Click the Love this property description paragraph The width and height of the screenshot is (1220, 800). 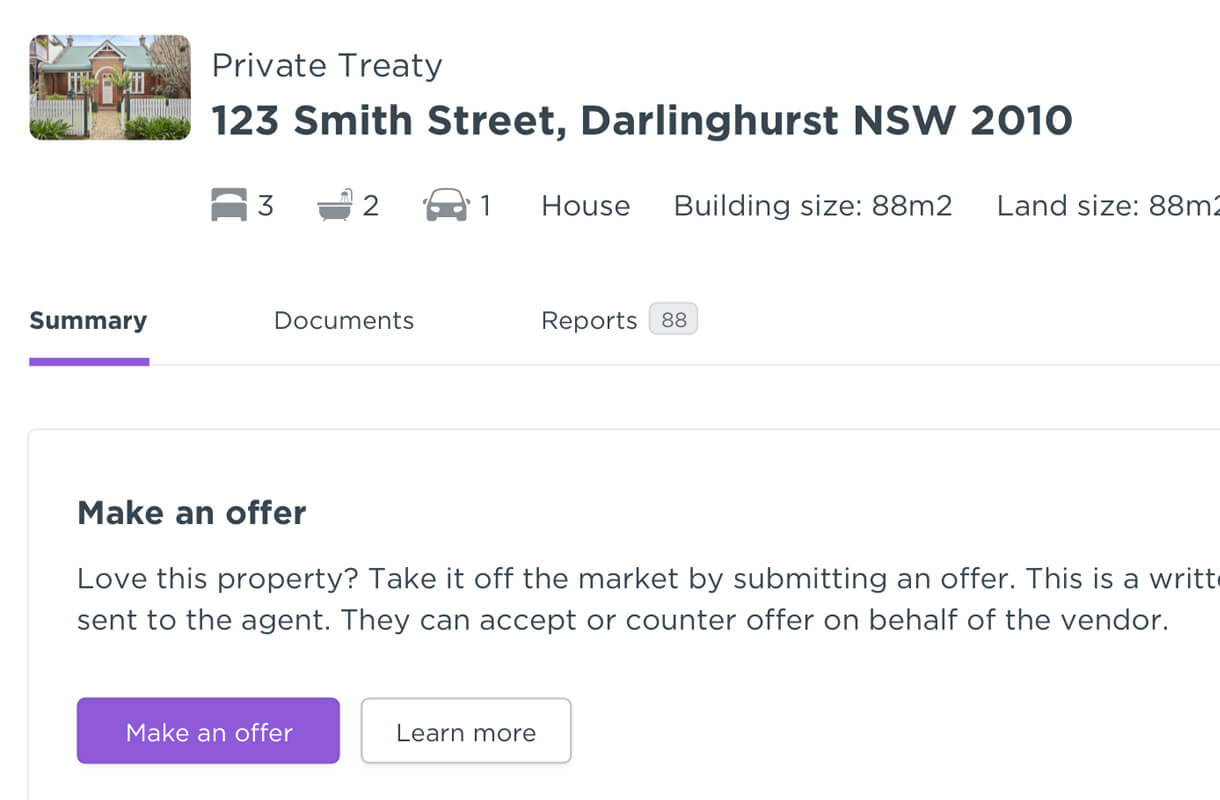[x=648, y=600]
